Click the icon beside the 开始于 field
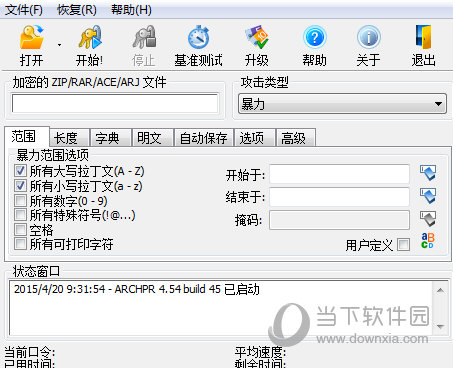 (428, 173)
